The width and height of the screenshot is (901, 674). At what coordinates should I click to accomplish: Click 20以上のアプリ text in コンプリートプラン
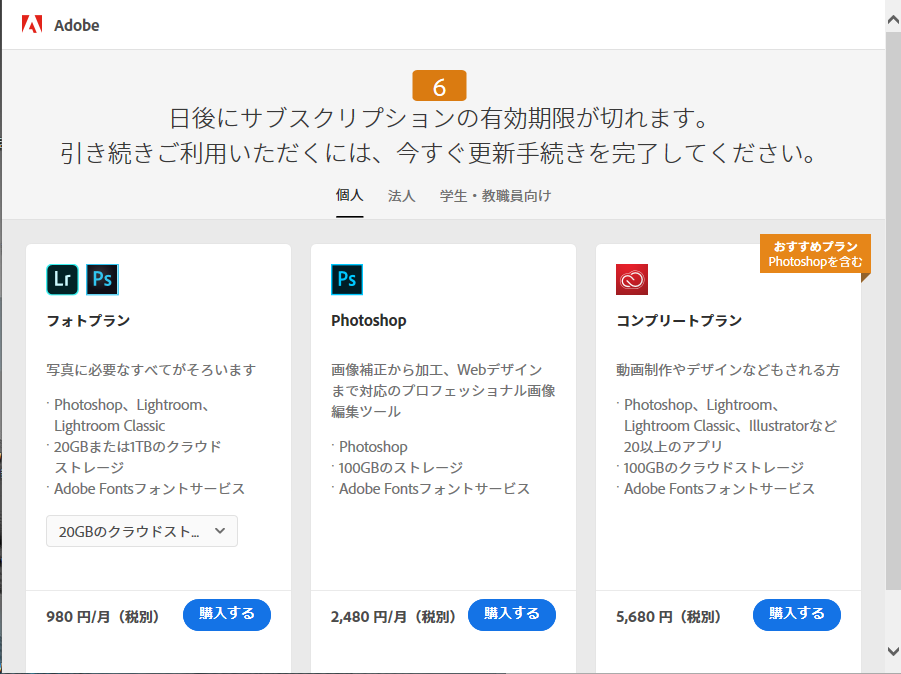click(x=673, y=446)
